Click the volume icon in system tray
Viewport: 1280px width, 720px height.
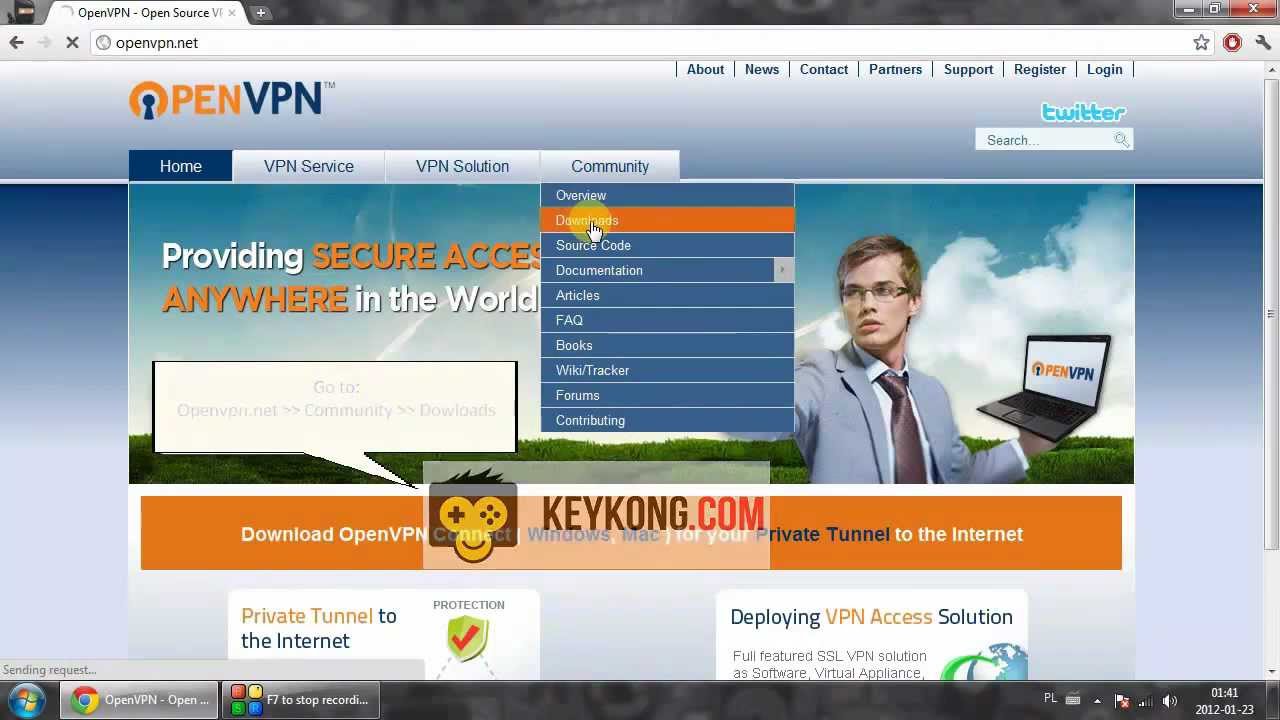coord(1170,701)
